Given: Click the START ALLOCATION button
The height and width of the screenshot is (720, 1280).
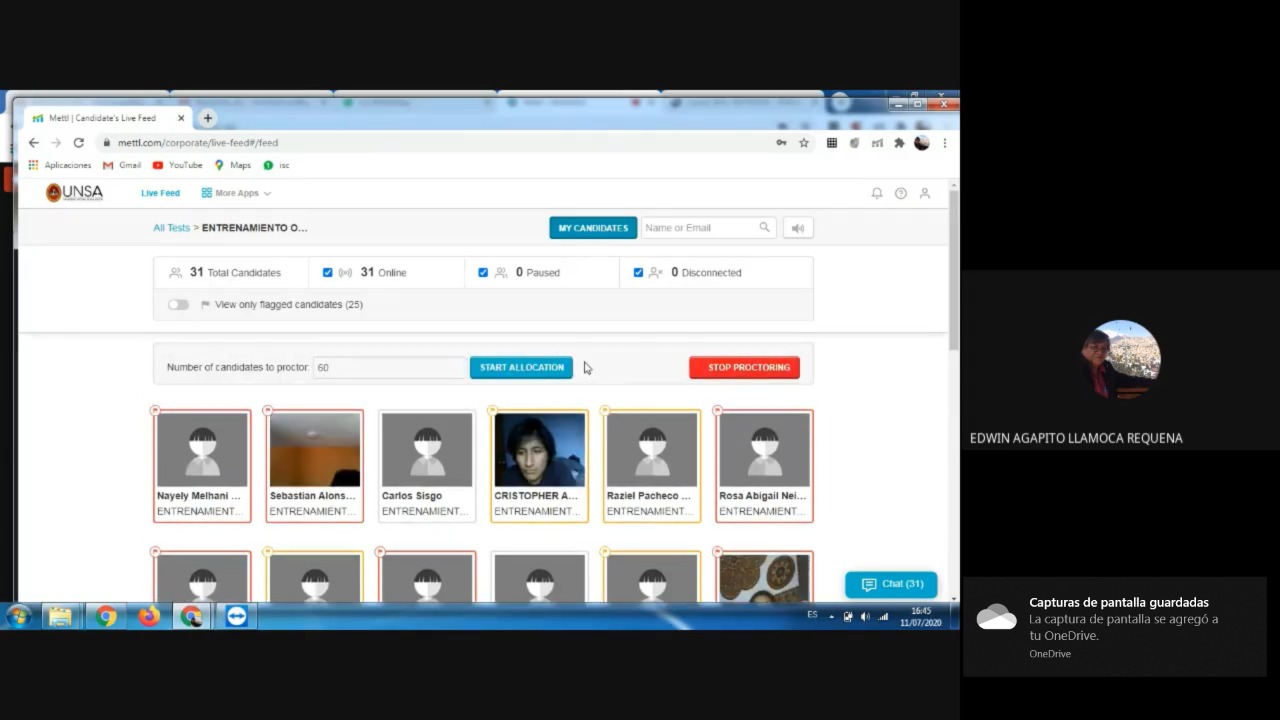Looking at the screenshot, I should click(521, 367).
